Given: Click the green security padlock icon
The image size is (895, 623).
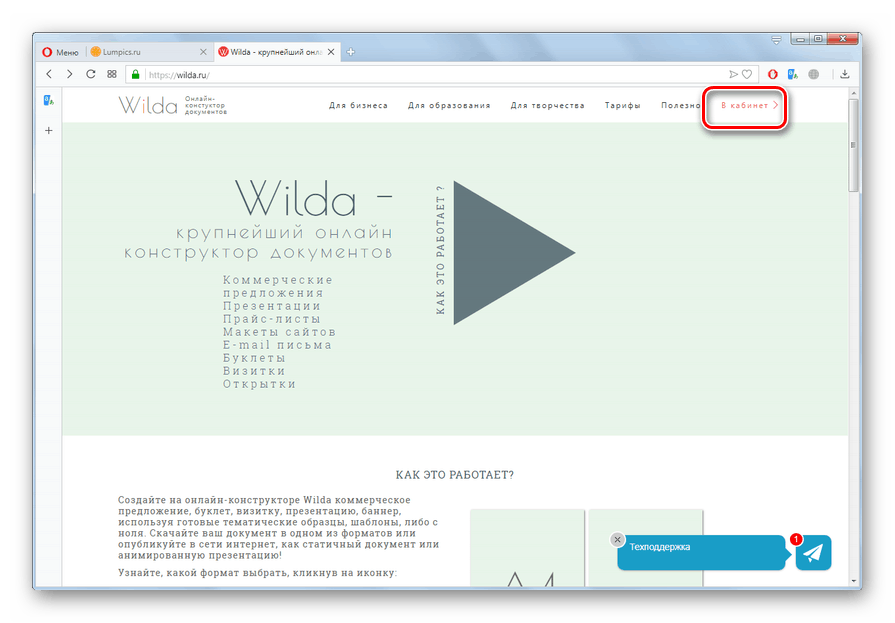Looking at the screenshot, I should (x=135, y=74).
